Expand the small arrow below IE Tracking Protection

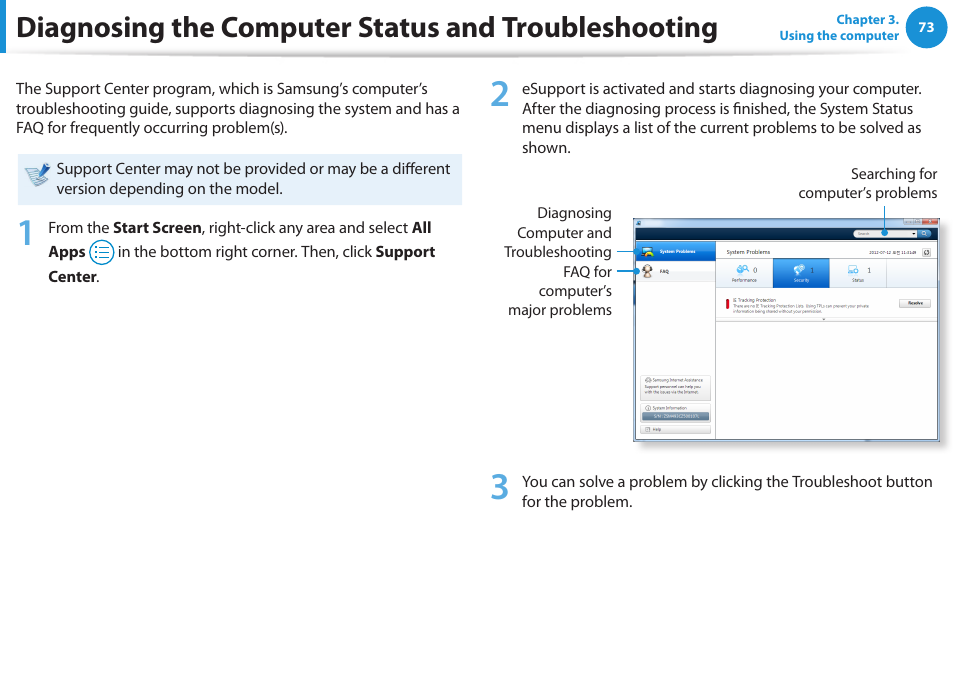pyautogui.click(x=824, y=319)
